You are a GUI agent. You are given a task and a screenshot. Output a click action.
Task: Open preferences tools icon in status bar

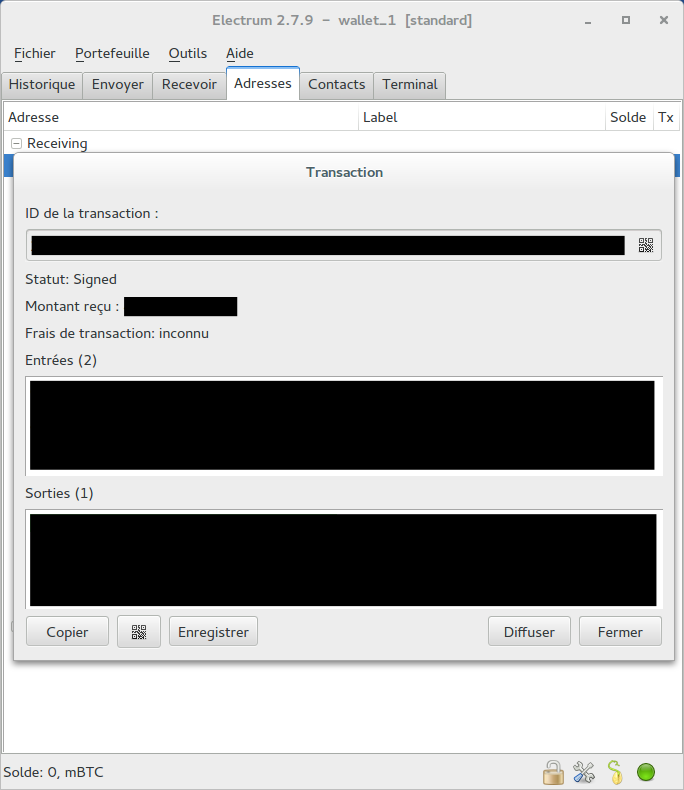click(584, 772)
